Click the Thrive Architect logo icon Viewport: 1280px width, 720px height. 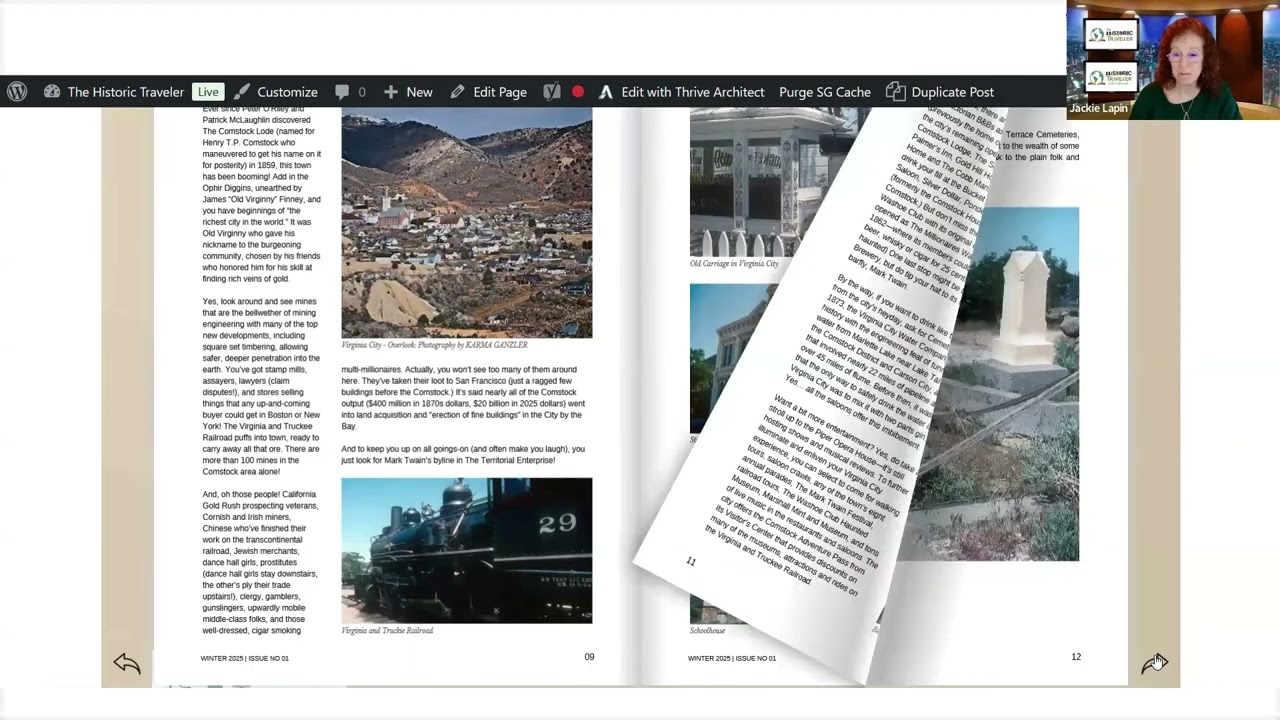(x=606, y=92)
